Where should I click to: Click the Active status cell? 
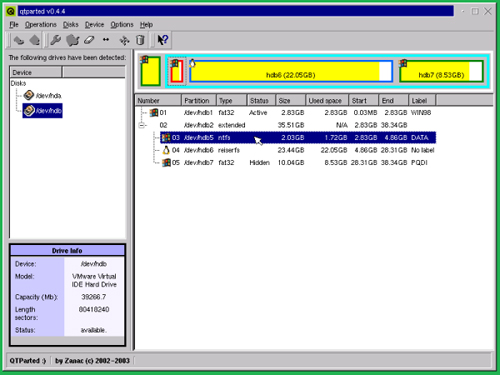click(x=258, y=113)
